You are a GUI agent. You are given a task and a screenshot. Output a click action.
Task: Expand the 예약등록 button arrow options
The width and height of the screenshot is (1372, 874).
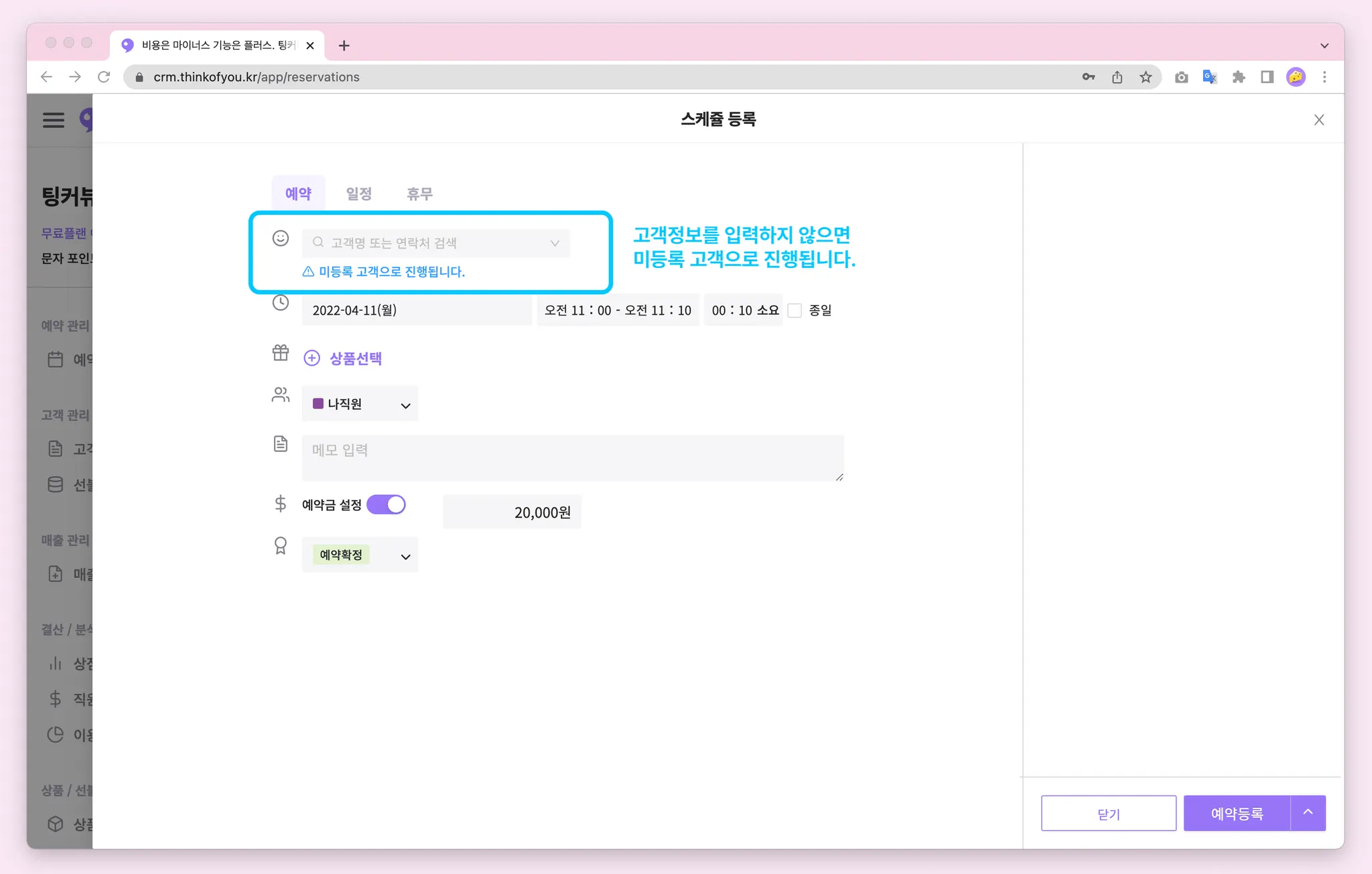[x=1308, y=812]
